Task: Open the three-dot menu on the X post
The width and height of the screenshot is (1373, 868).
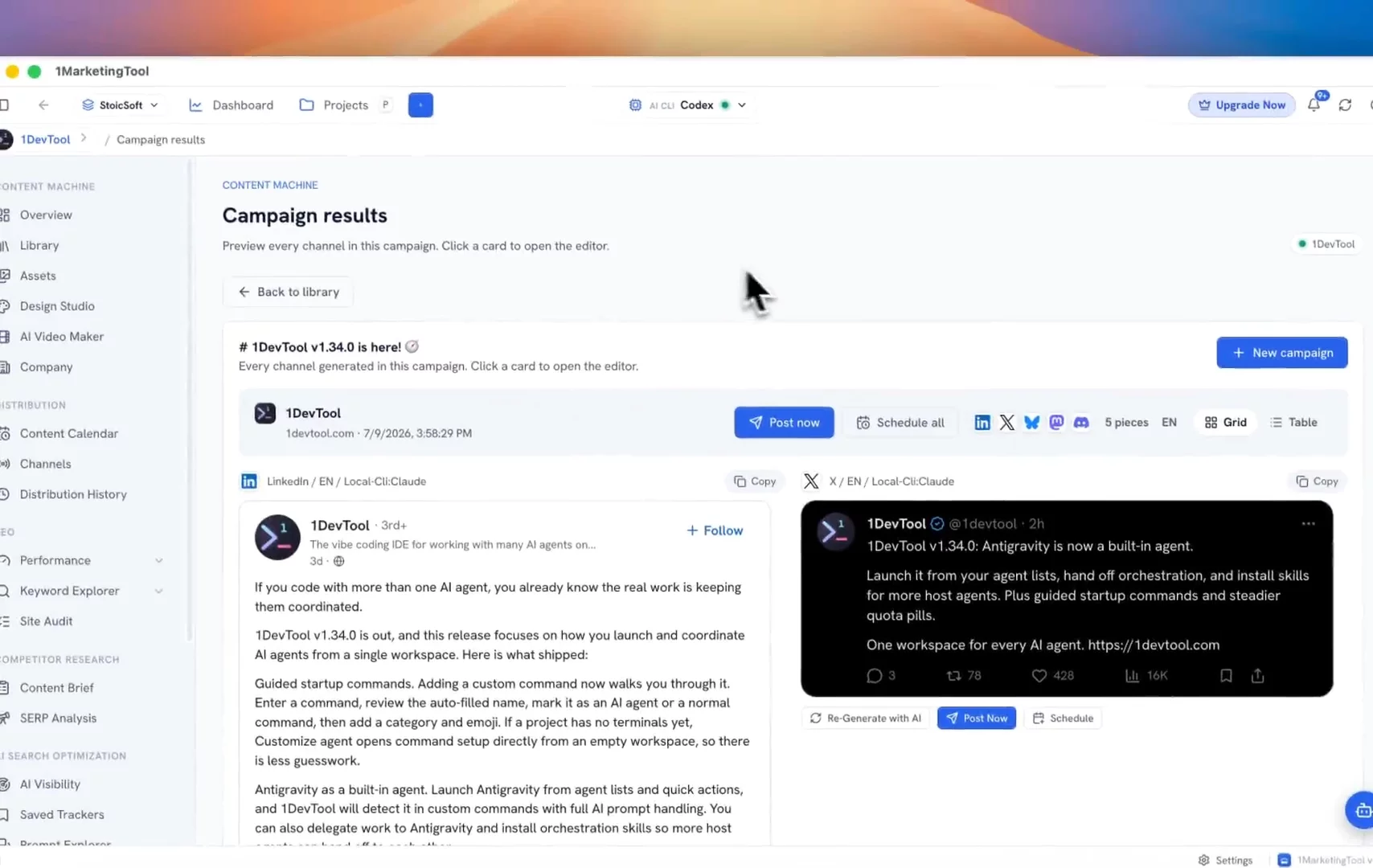Action: click(x=1308, y=524)
